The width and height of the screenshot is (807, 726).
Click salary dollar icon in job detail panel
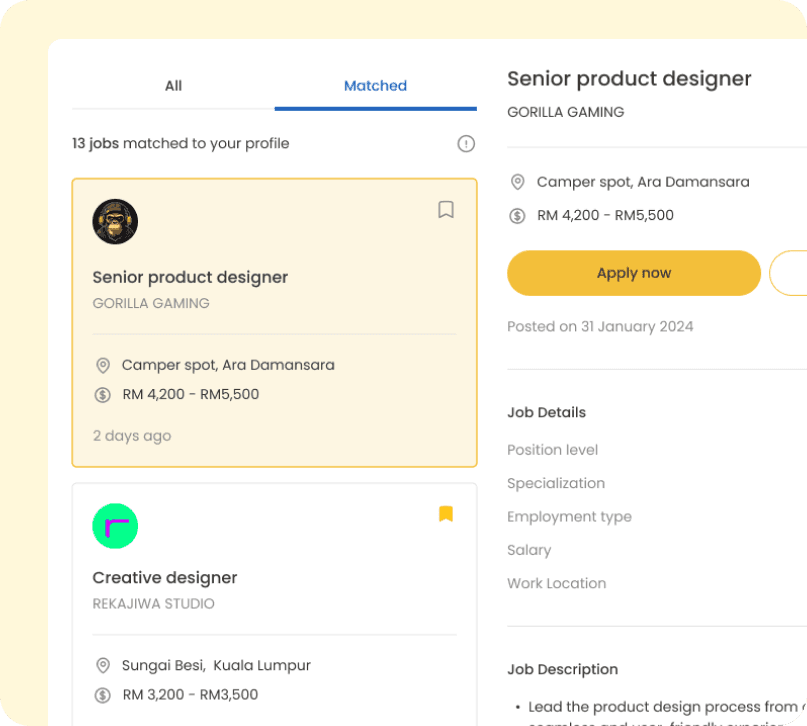point(517,215)
